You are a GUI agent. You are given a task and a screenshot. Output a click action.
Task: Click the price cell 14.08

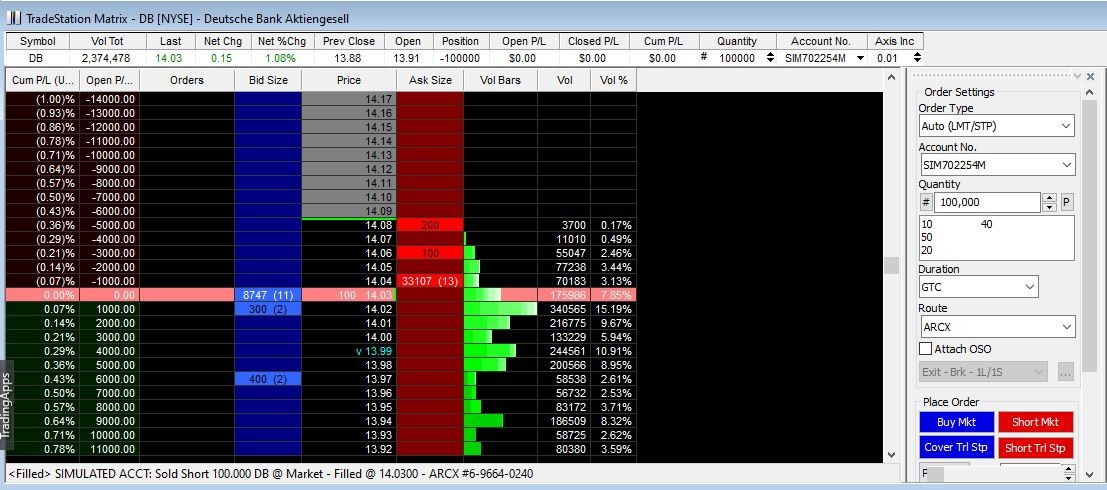(349, 225)
